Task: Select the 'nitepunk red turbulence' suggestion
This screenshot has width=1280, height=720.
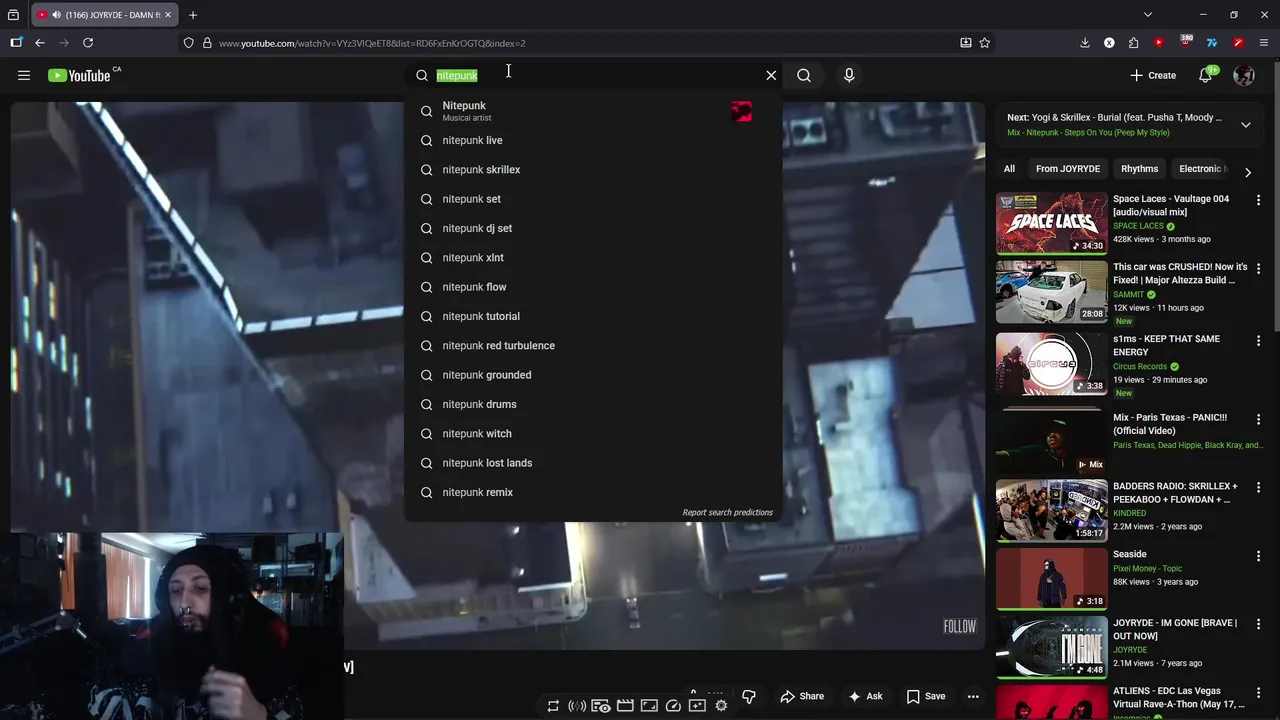Action: (593, 346)
